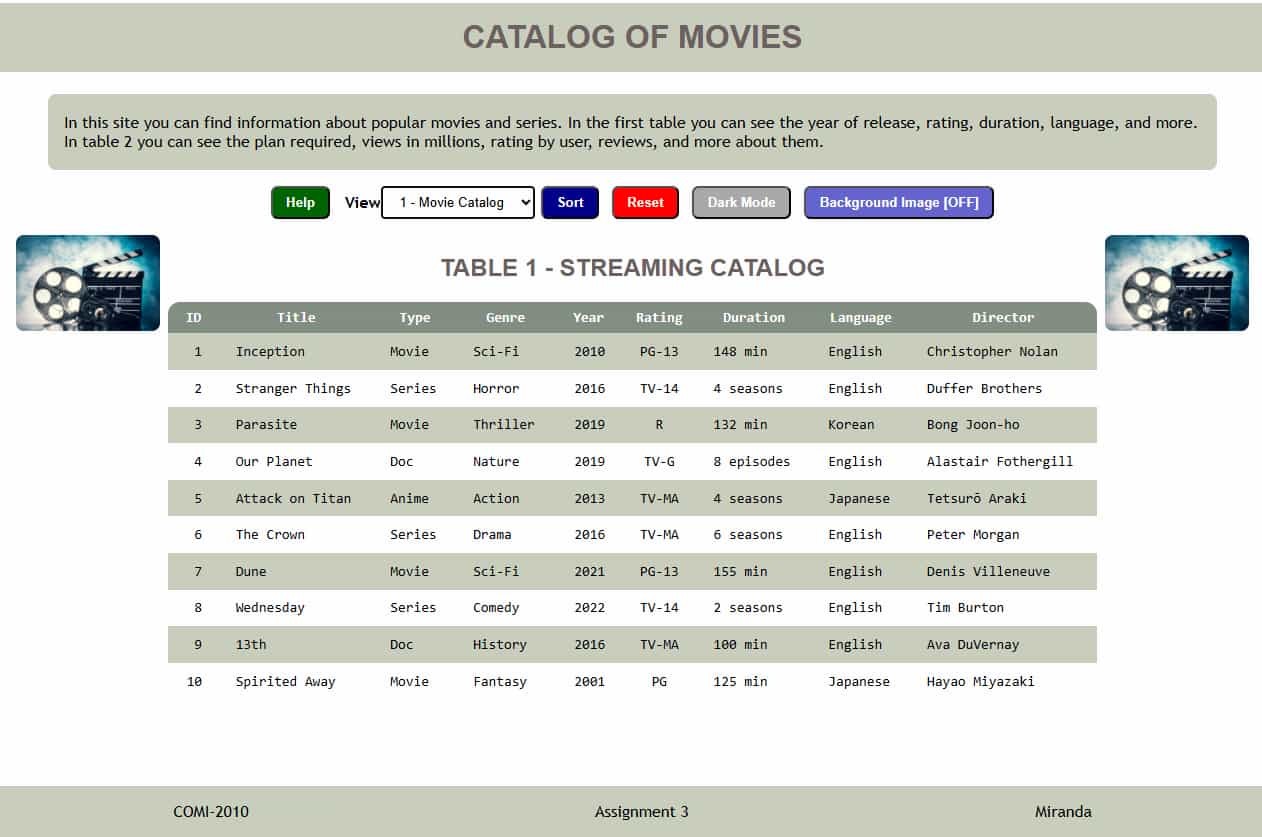Click director Tim Burton
1262x837 pixels.
click(x=965, y=607)
